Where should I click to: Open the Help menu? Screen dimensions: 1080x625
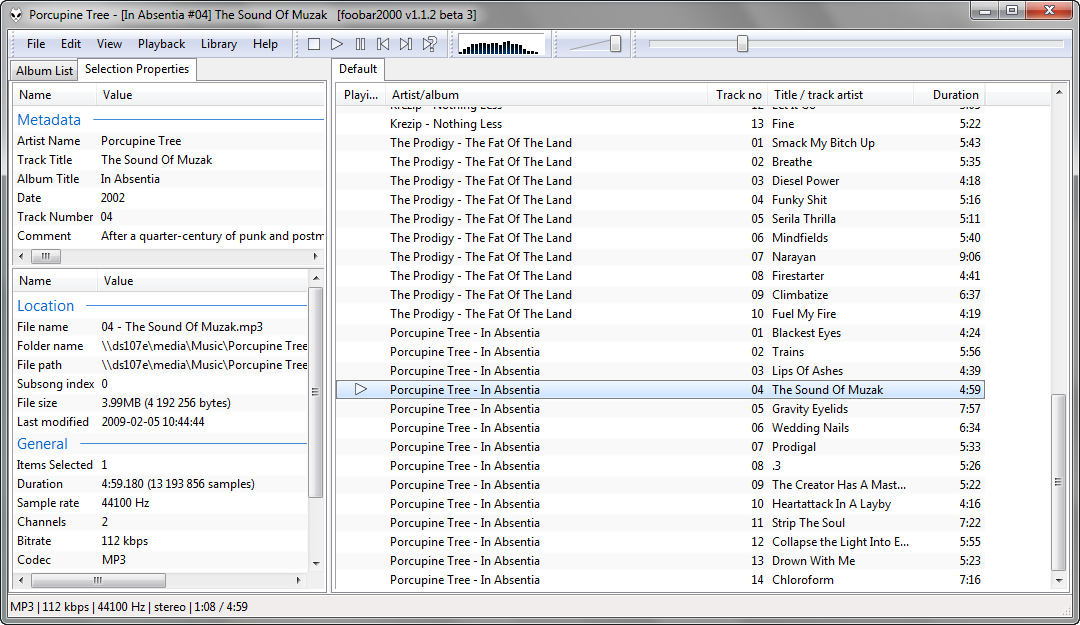[265, 44]
